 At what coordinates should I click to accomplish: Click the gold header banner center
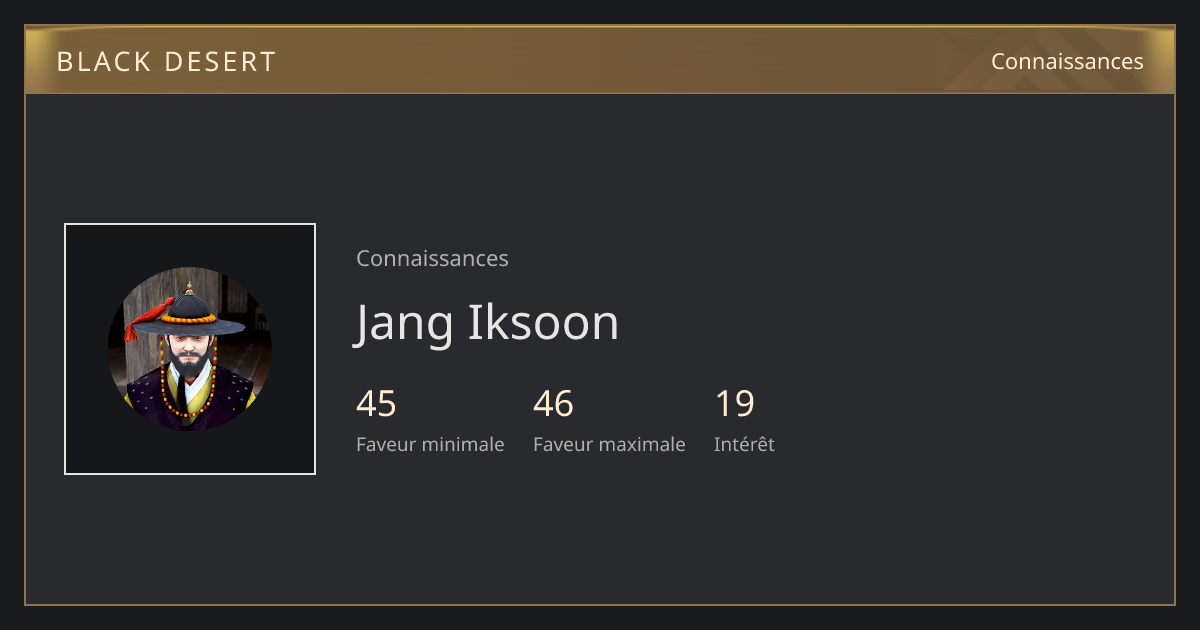600,60
